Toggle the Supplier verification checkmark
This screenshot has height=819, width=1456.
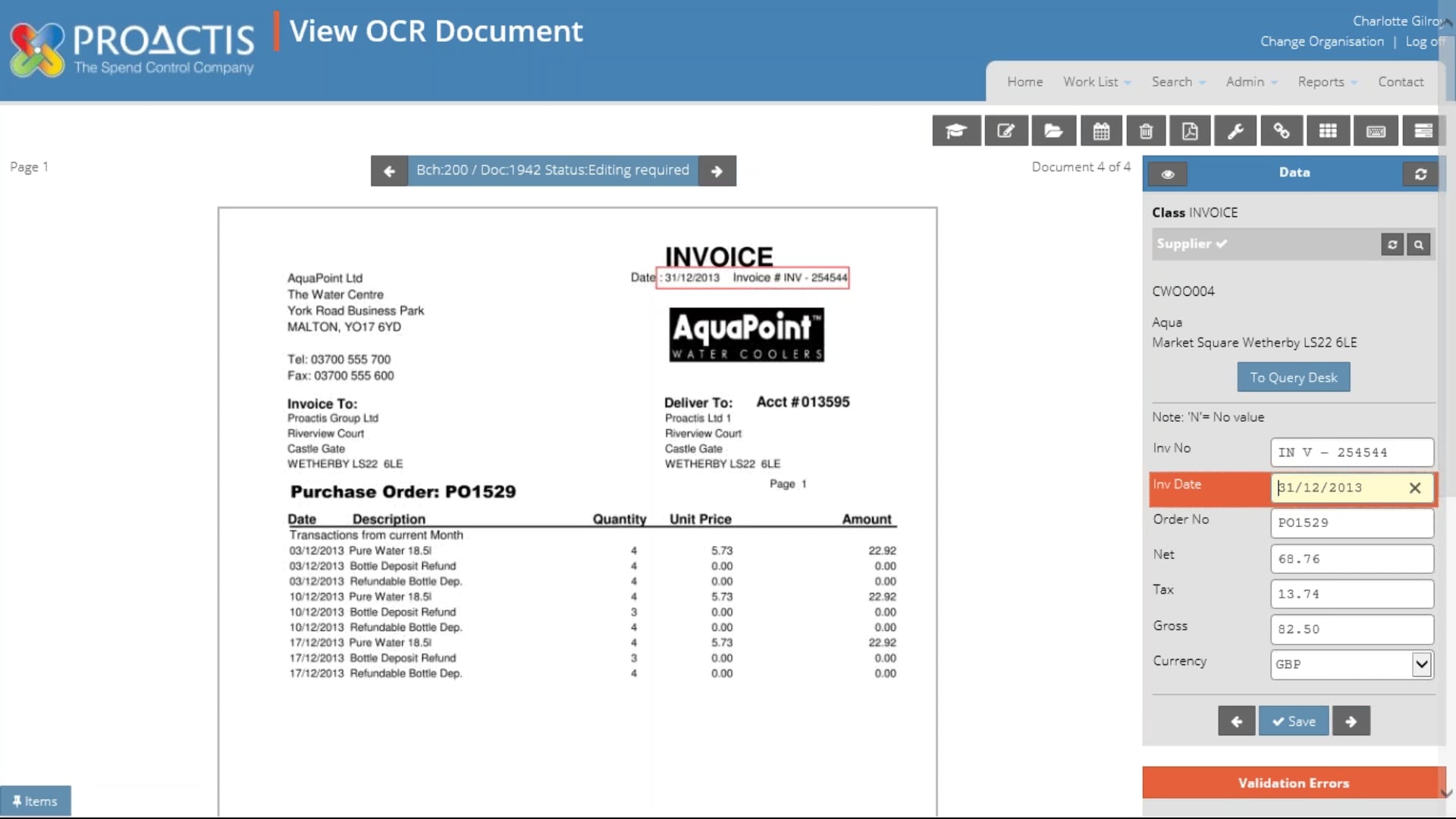click(x=1223, y=244)
